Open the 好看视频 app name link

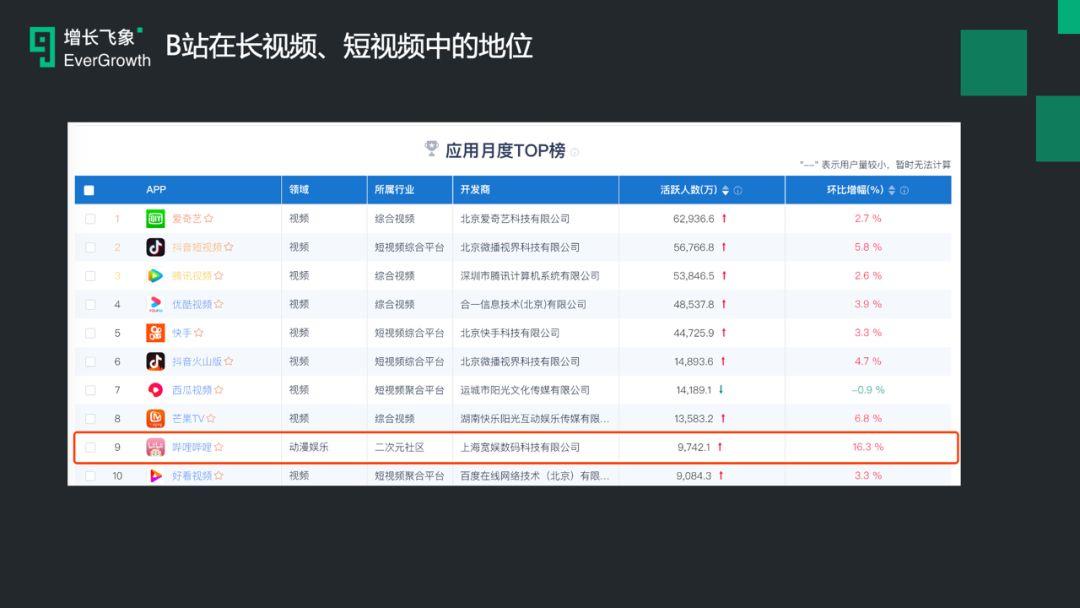point(191,476)
